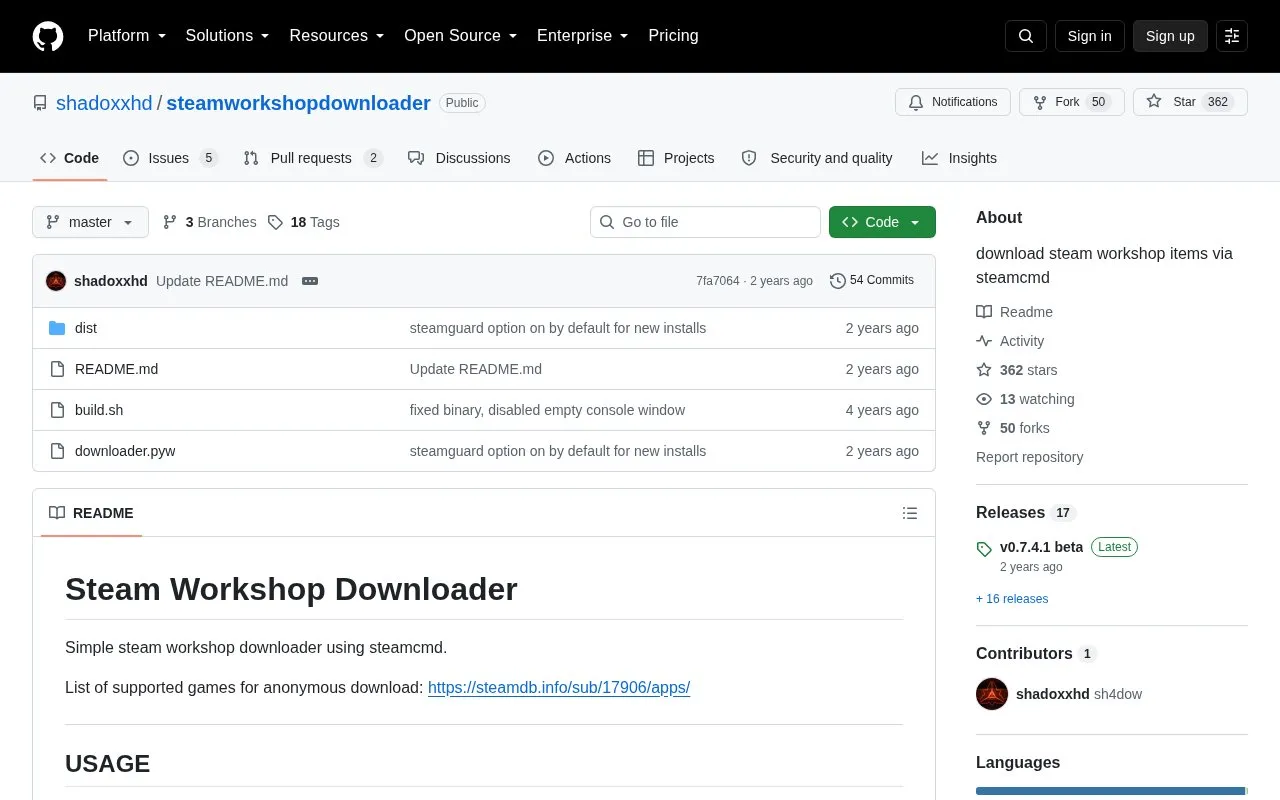The image size is (1280, 800).
Task: Open the Projects tab
Action: 676,158
